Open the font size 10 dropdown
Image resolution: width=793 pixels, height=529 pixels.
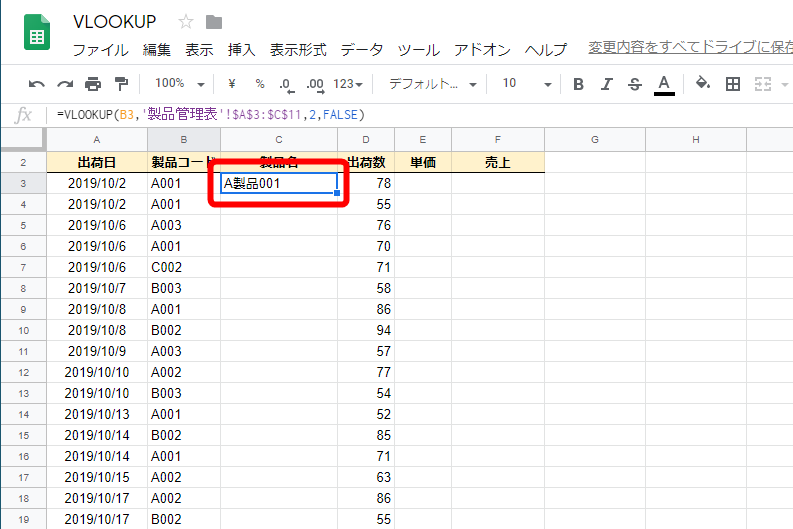pyautogui.click(x=526, y=84)
